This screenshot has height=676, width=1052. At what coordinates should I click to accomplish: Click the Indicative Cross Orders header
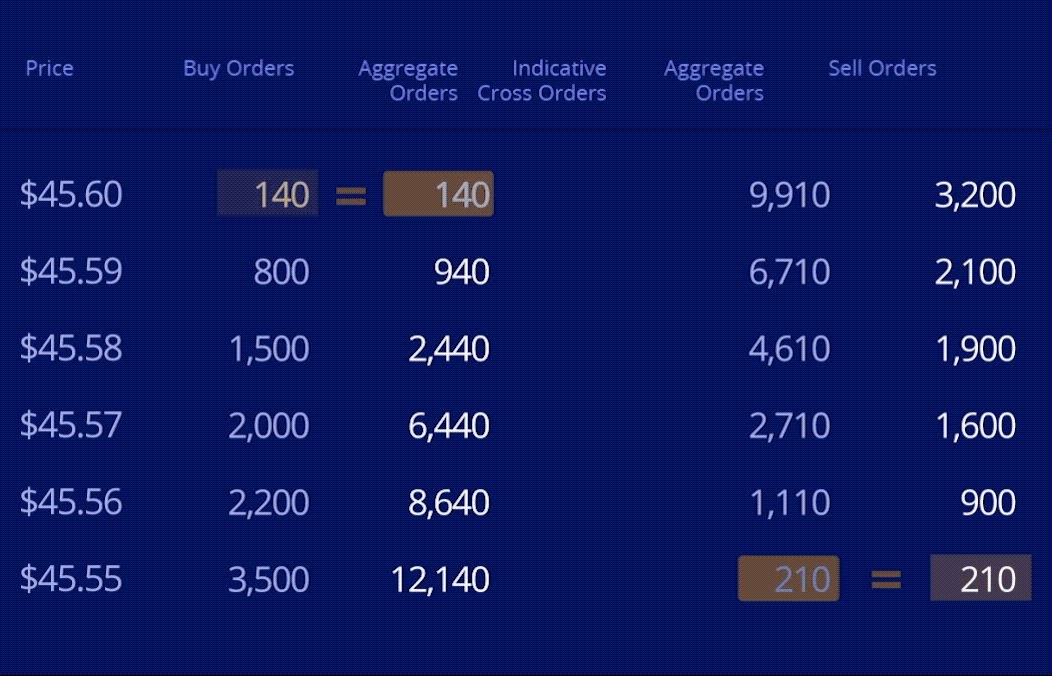tap(542, 80)
